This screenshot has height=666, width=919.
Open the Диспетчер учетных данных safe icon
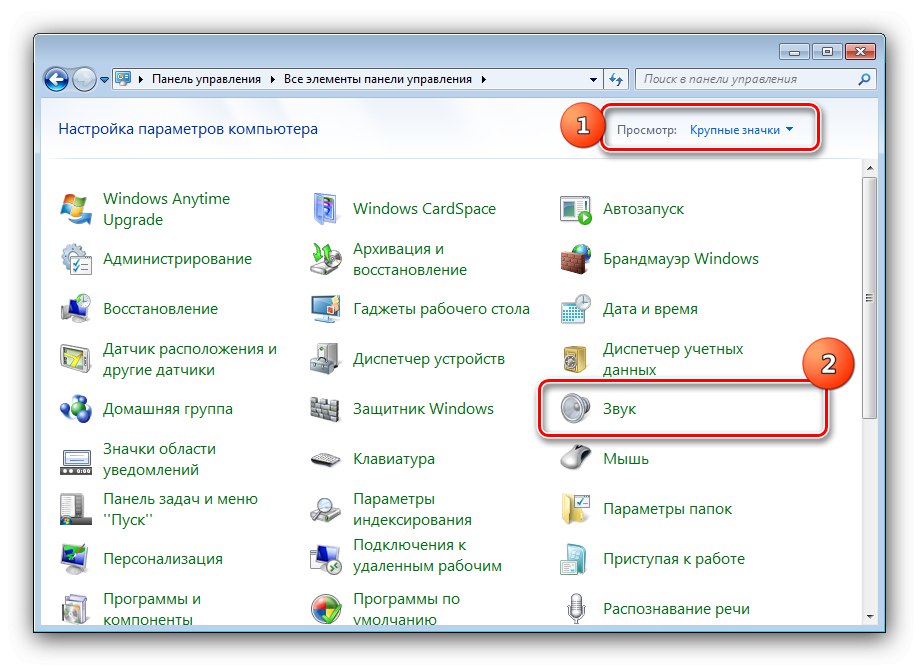(576, 359)
